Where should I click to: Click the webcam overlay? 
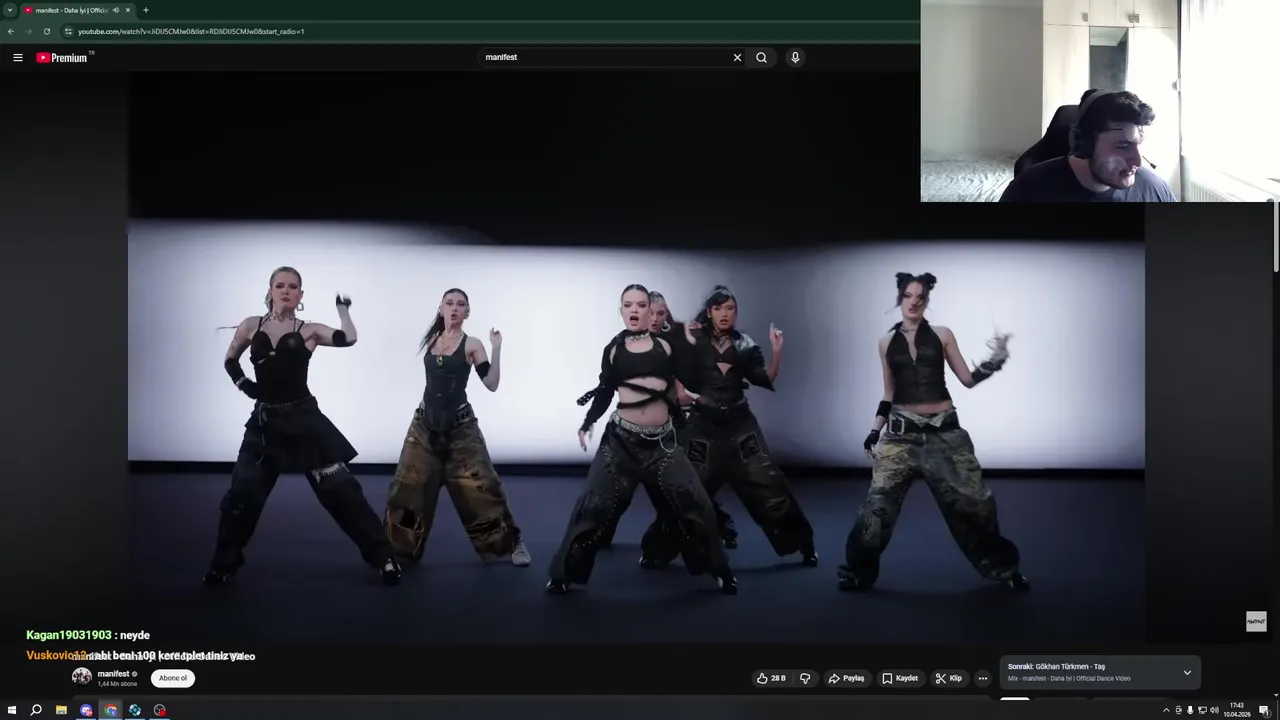(1100, 101)
